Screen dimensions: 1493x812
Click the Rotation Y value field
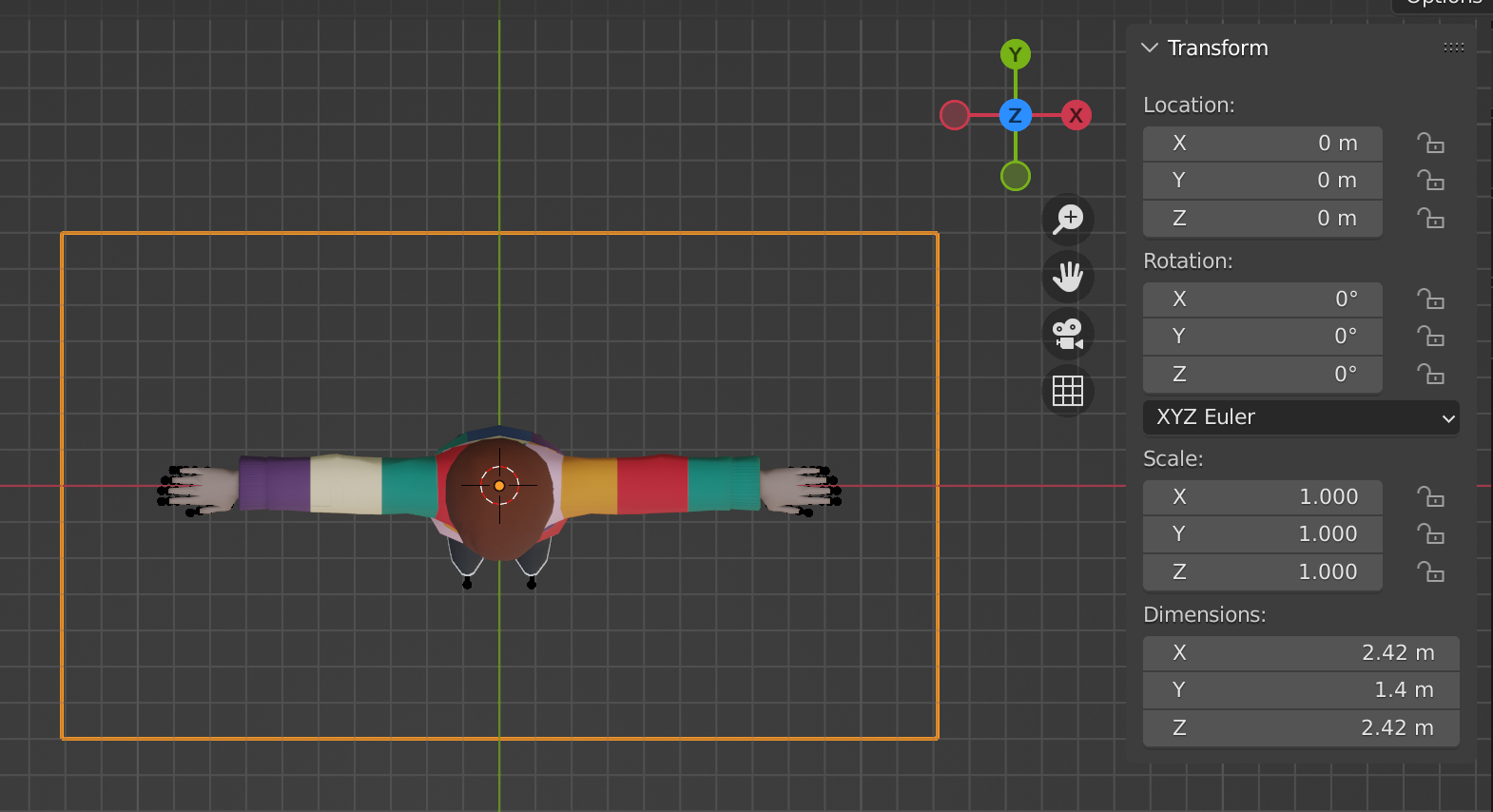[1262, 337]
